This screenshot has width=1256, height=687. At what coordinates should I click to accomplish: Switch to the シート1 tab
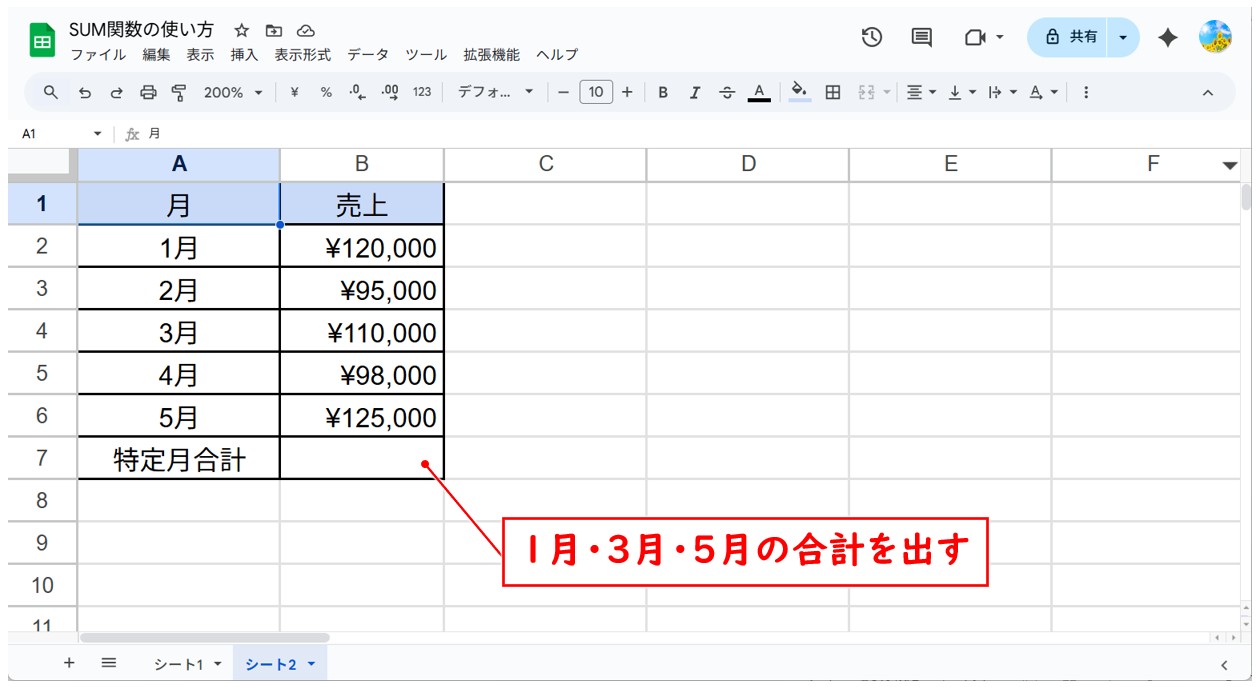click(x=186, y=664)
